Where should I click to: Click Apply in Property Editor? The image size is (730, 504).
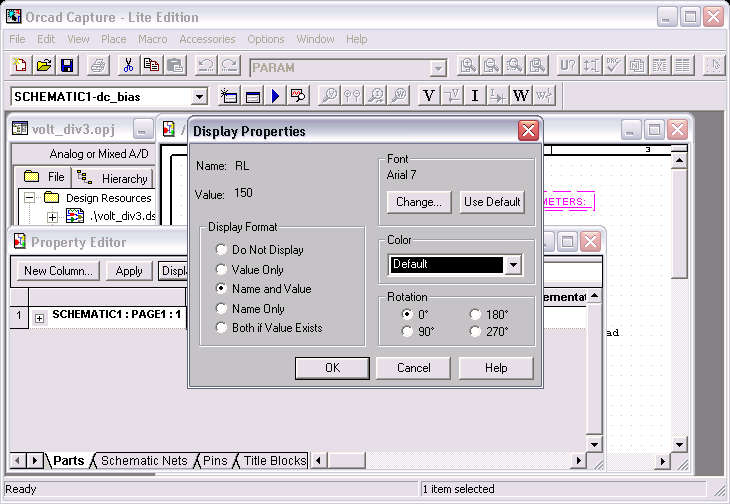[x=129, y=271]
